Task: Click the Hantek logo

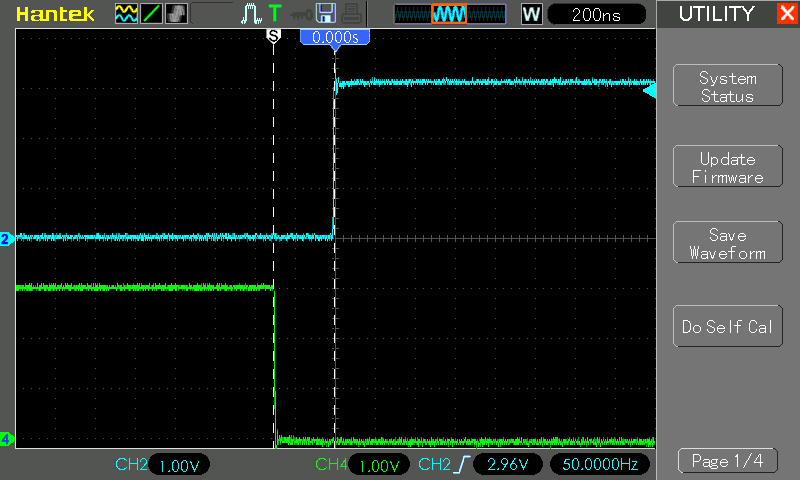Action: tap(55, 14)
